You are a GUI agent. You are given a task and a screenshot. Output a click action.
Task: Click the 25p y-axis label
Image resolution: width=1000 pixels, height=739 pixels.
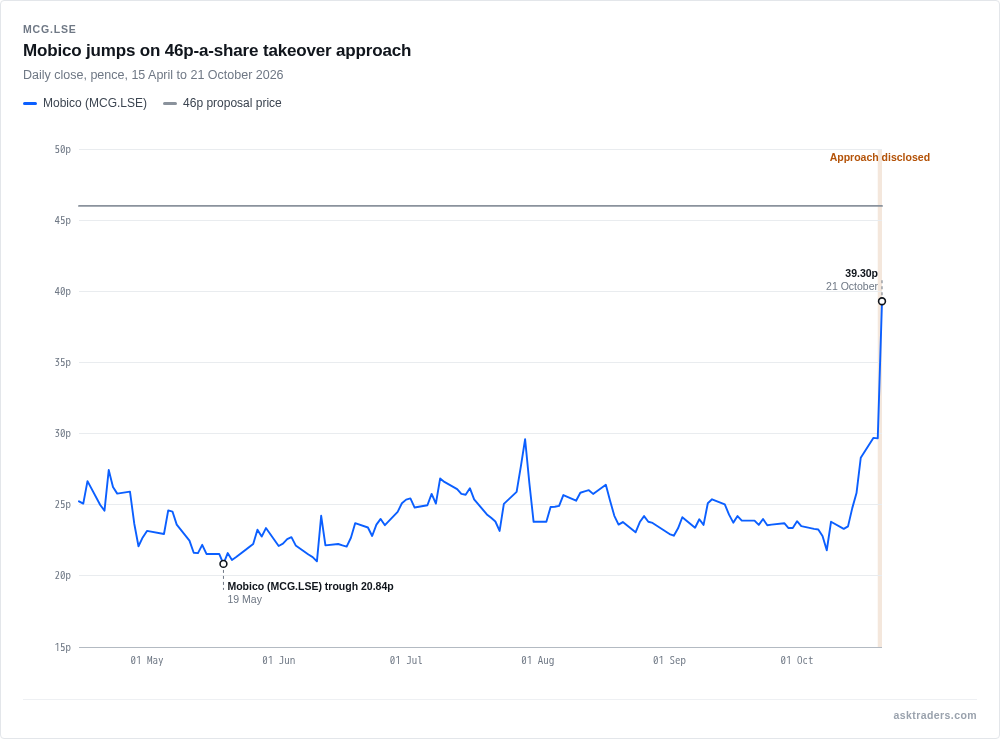coord(62,504)
